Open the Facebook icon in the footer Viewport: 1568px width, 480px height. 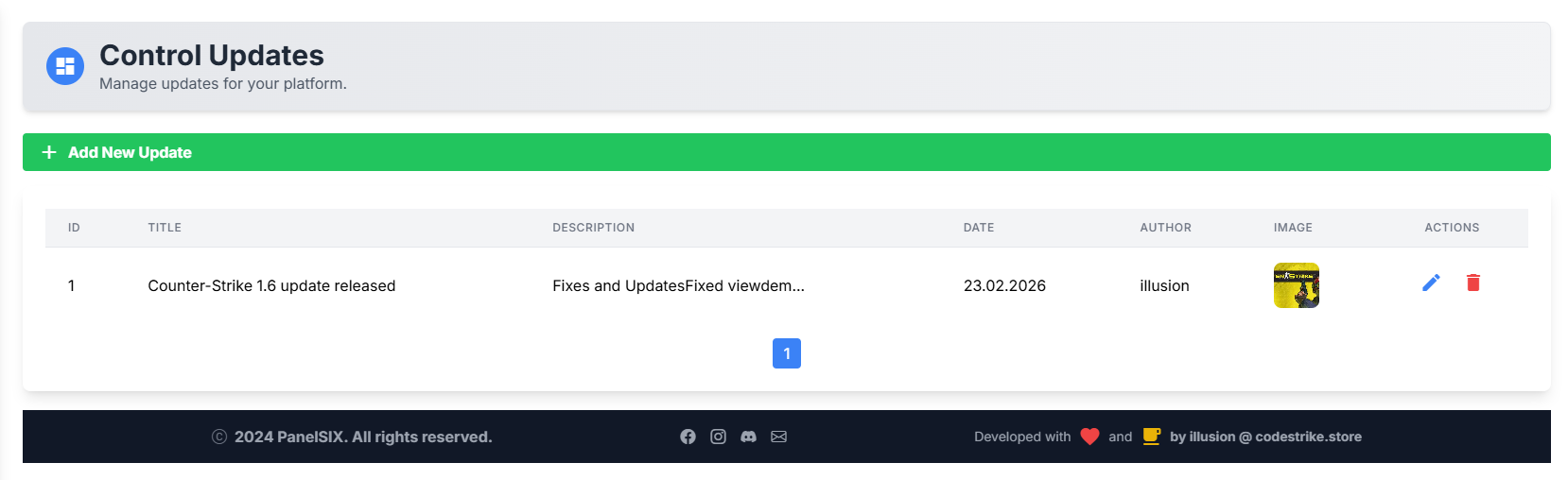coord(688,437)
